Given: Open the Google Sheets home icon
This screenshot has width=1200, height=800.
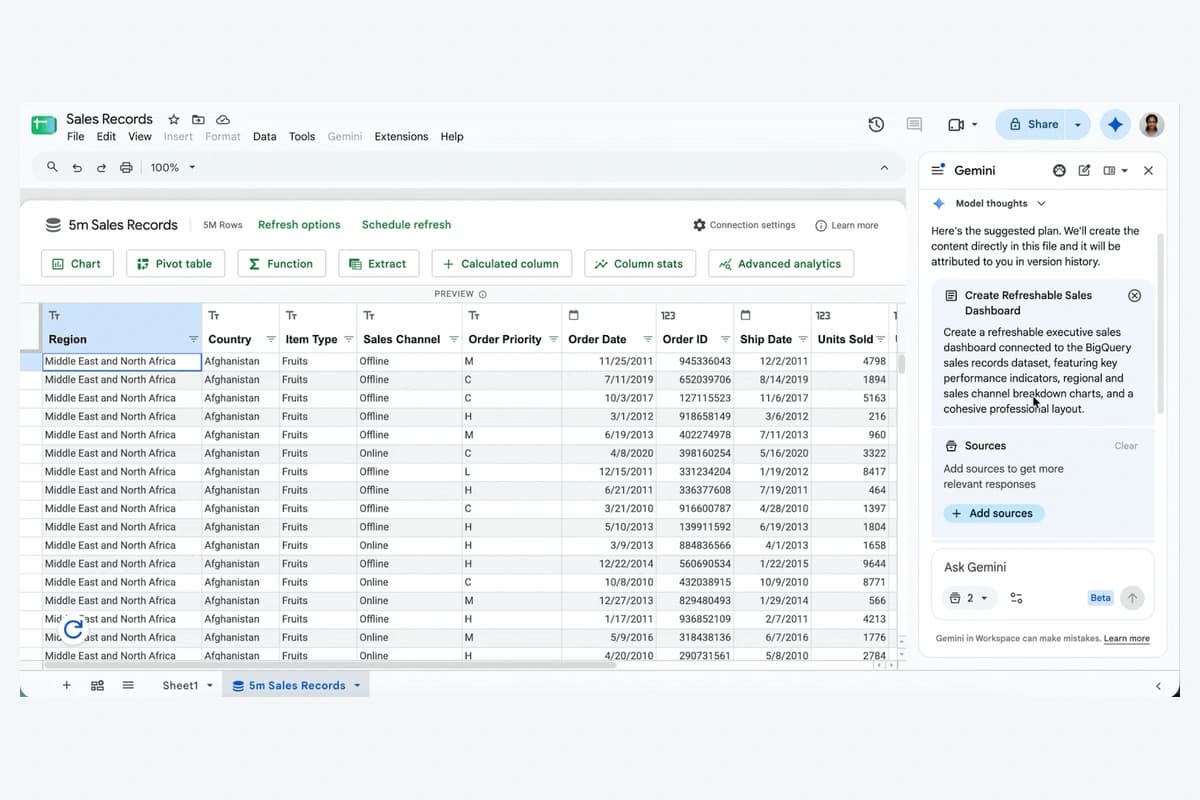Looking at the screenshot, I should (44, 125).
